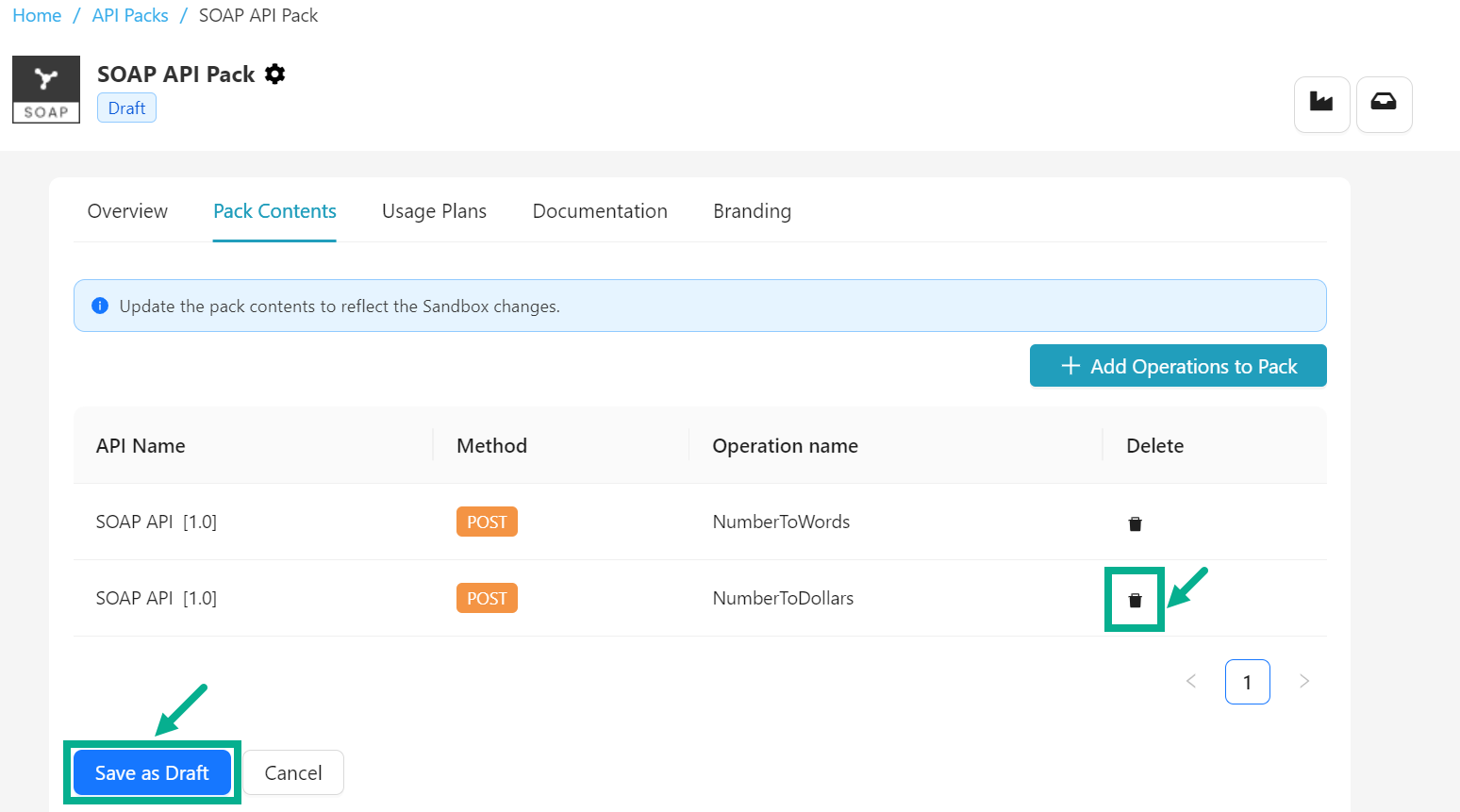1460x812 pixels.
Task: Select page 1 in pagination
Action: click(1247, 682)
